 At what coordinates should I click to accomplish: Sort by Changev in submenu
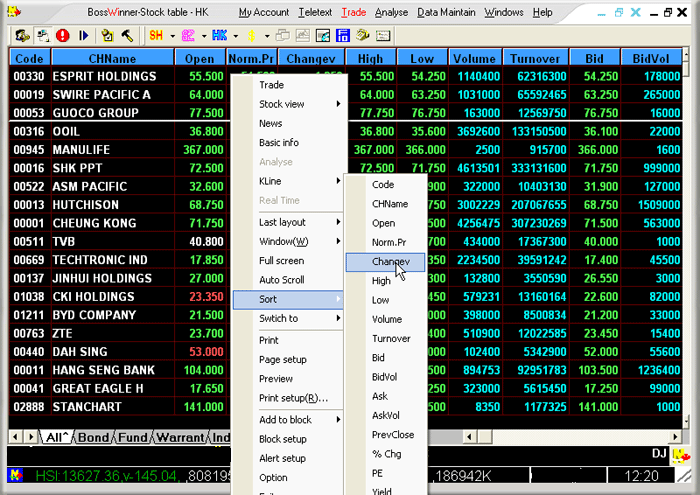tap(385, 262)
